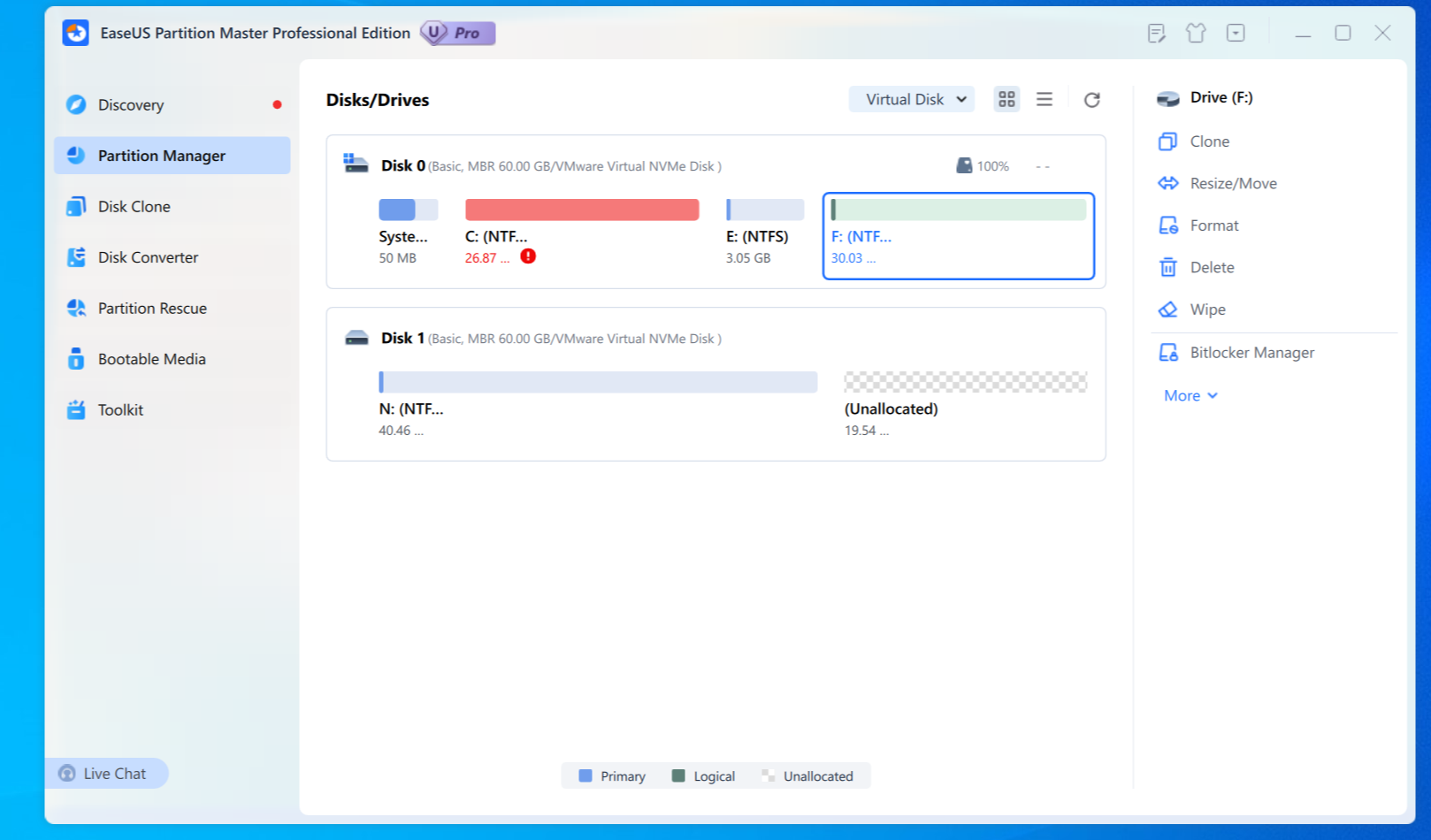The height and width of the screenshot is (840, 1431).
Task: Click Format for drive F:
Action: [x=1214, y=225]
